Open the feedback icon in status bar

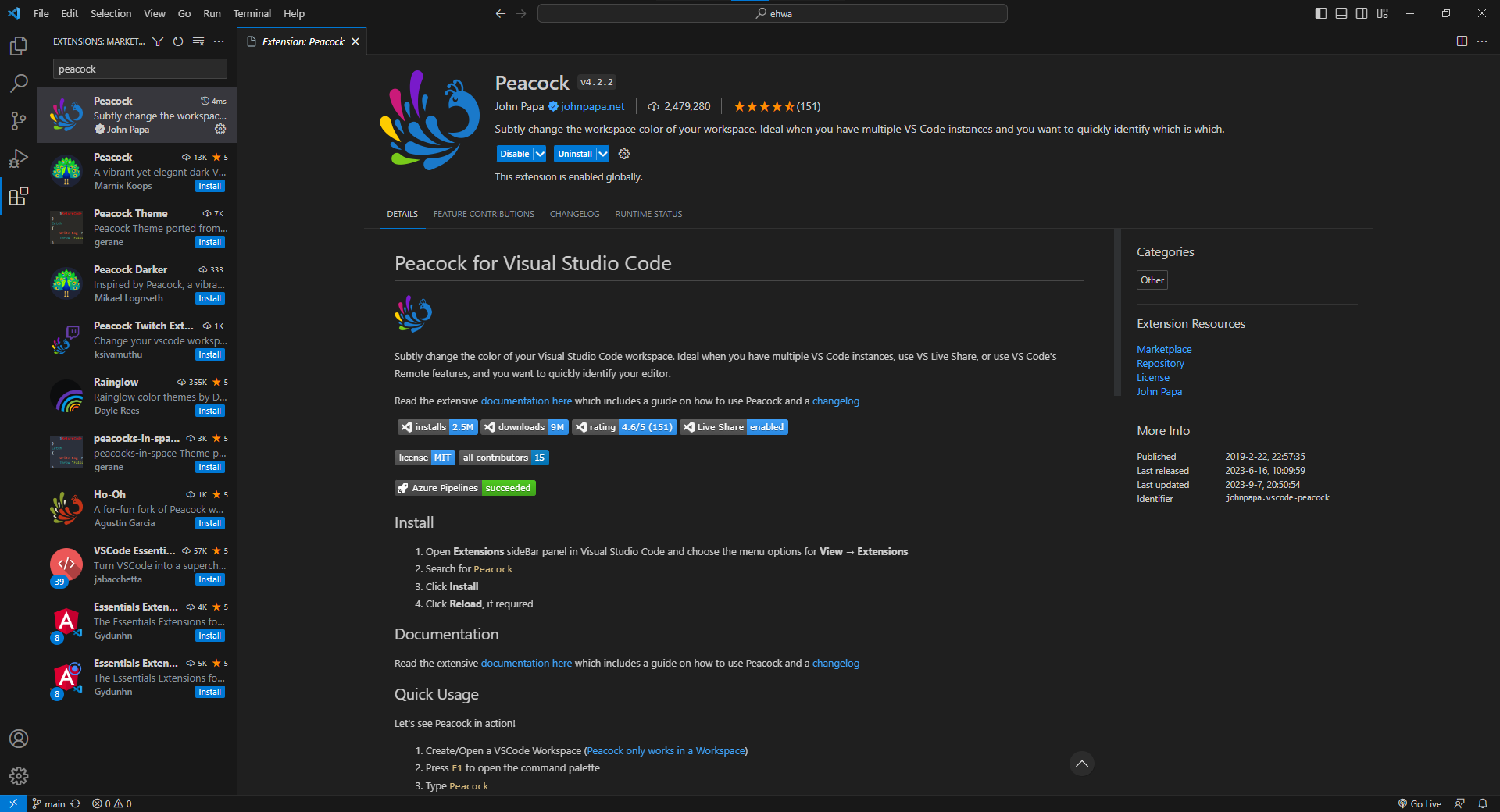pyautogui.click(x=1459, y=803)
